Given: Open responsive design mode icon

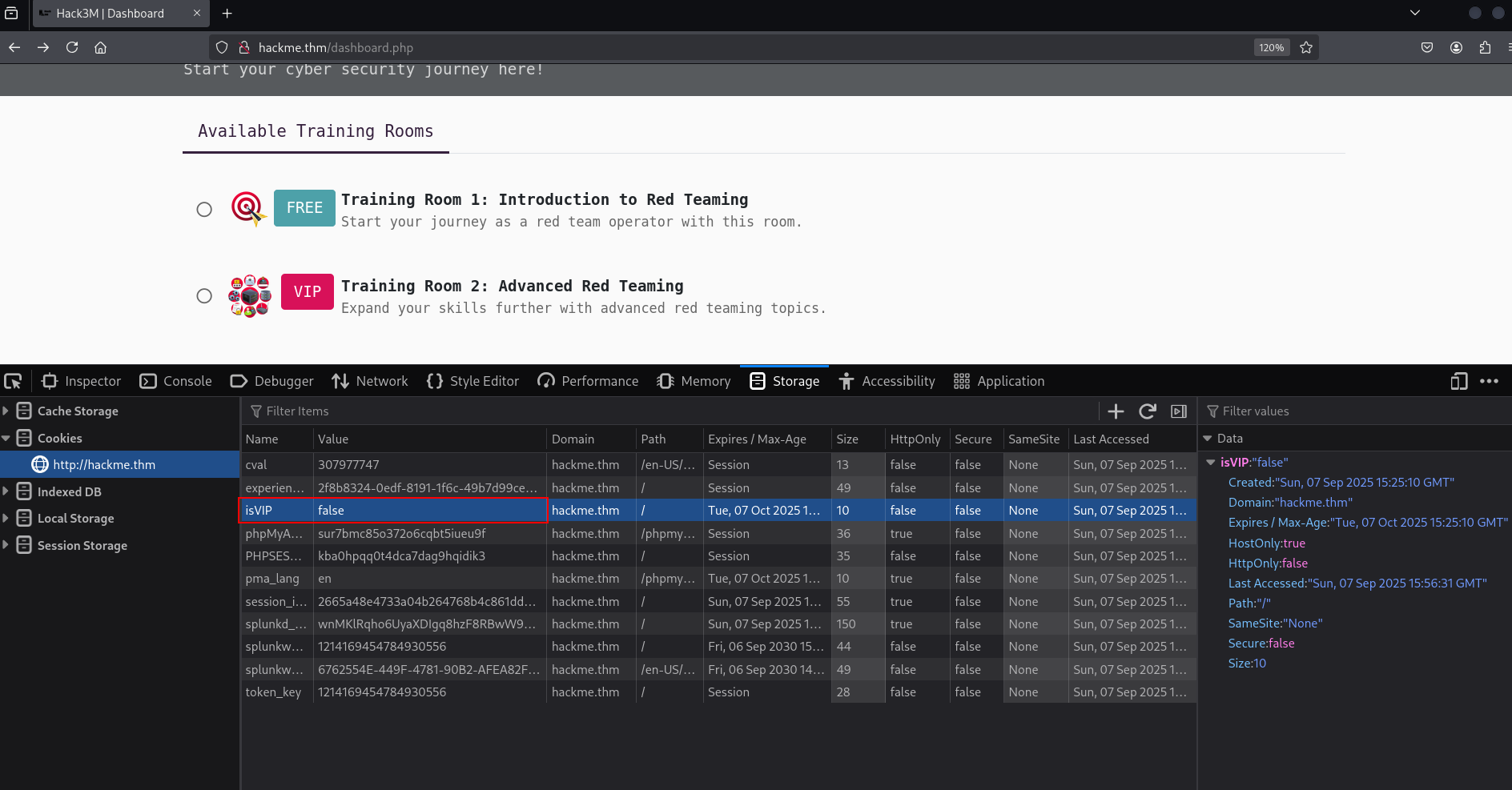Looking at the screenshot, I should (x=1458, y=381).
